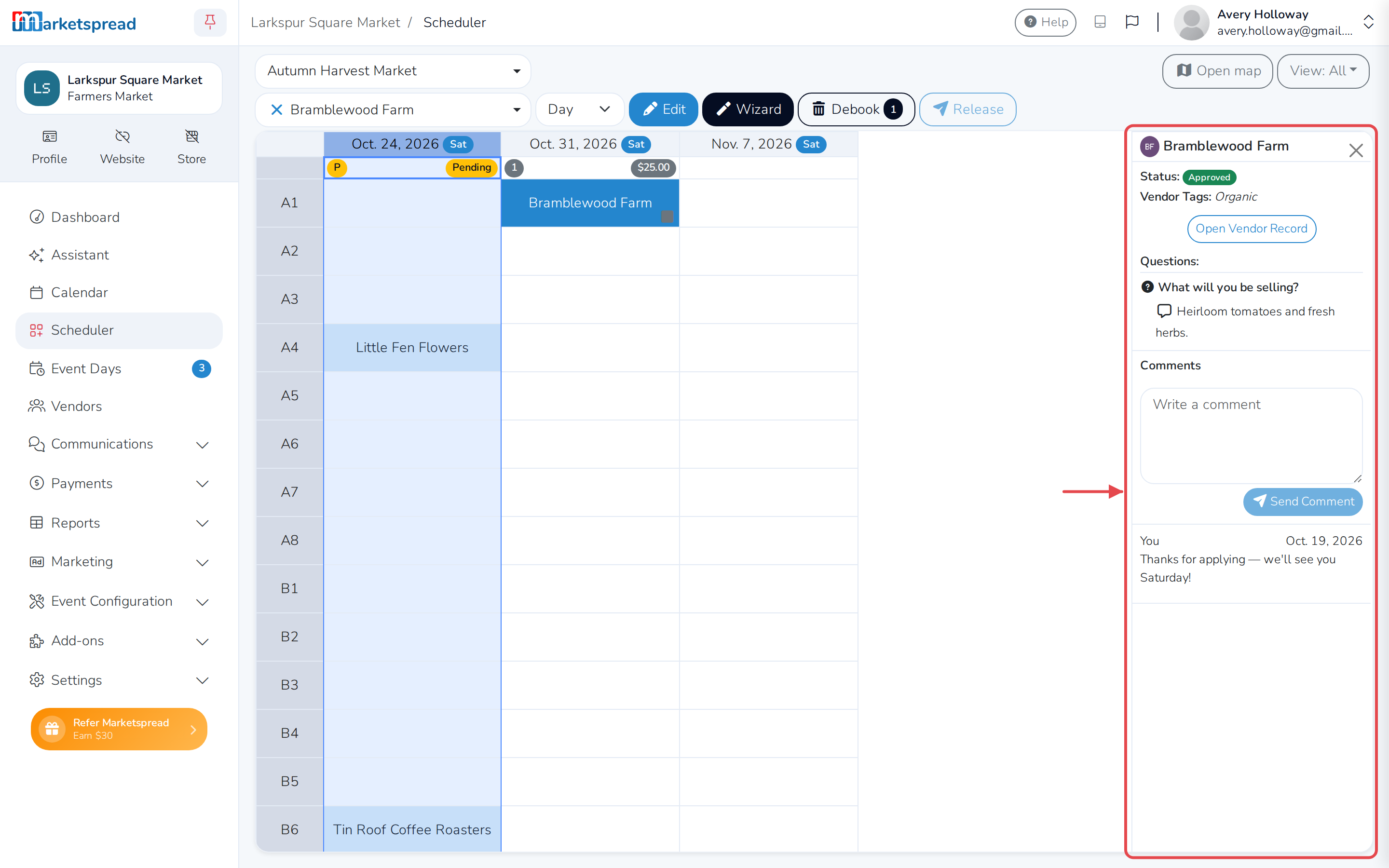Click Open Vendor Record

pyautogui.click(x=1251, y=229)
